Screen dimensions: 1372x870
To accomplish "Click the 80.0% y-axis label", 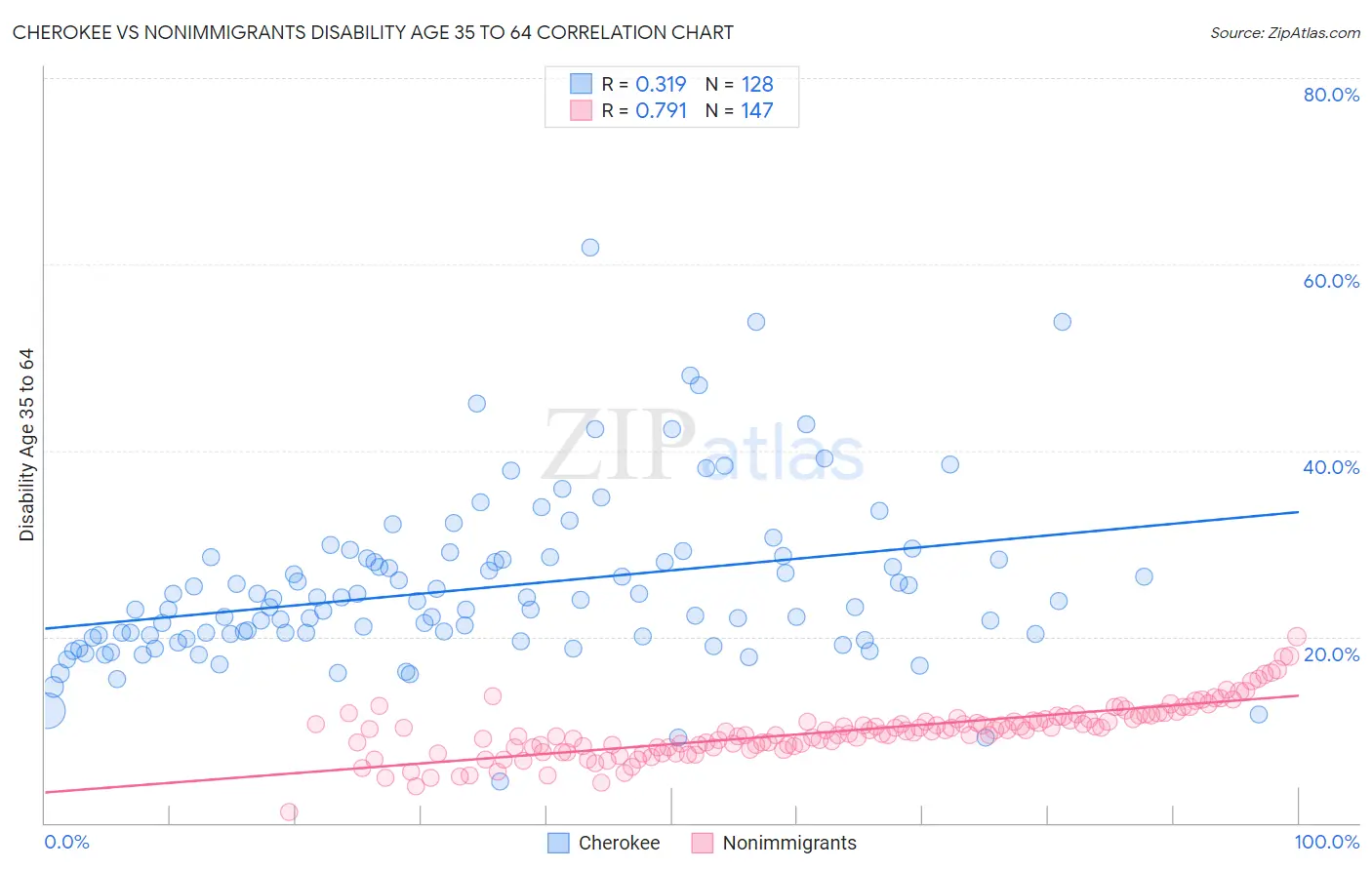I will (x=1331, y=95).
